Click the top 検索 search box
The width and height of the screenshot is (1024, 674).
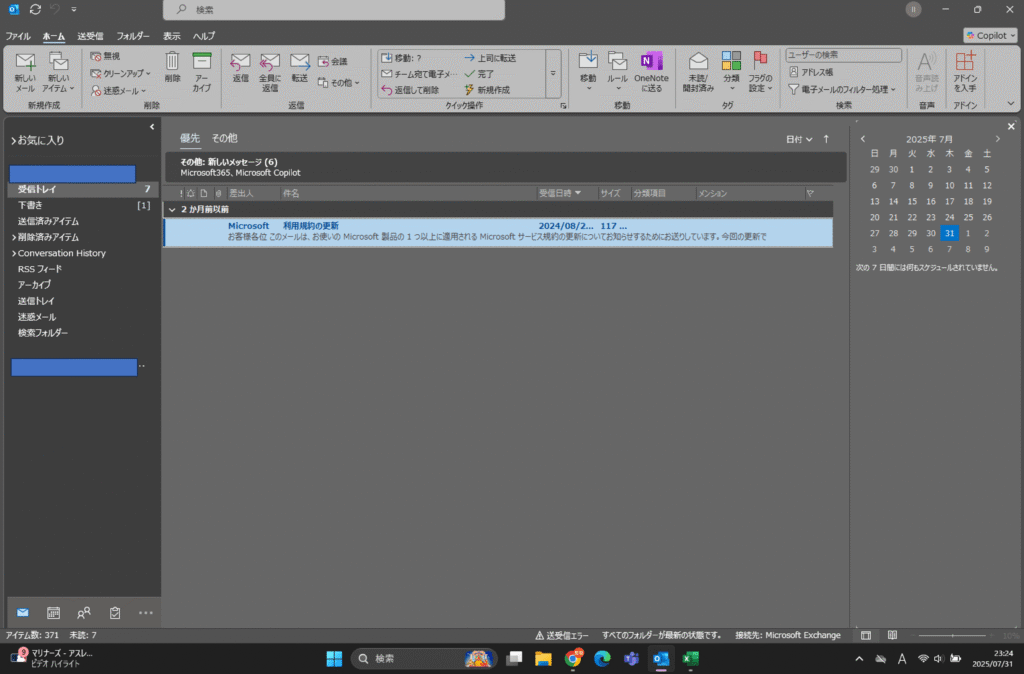(334, 10)
